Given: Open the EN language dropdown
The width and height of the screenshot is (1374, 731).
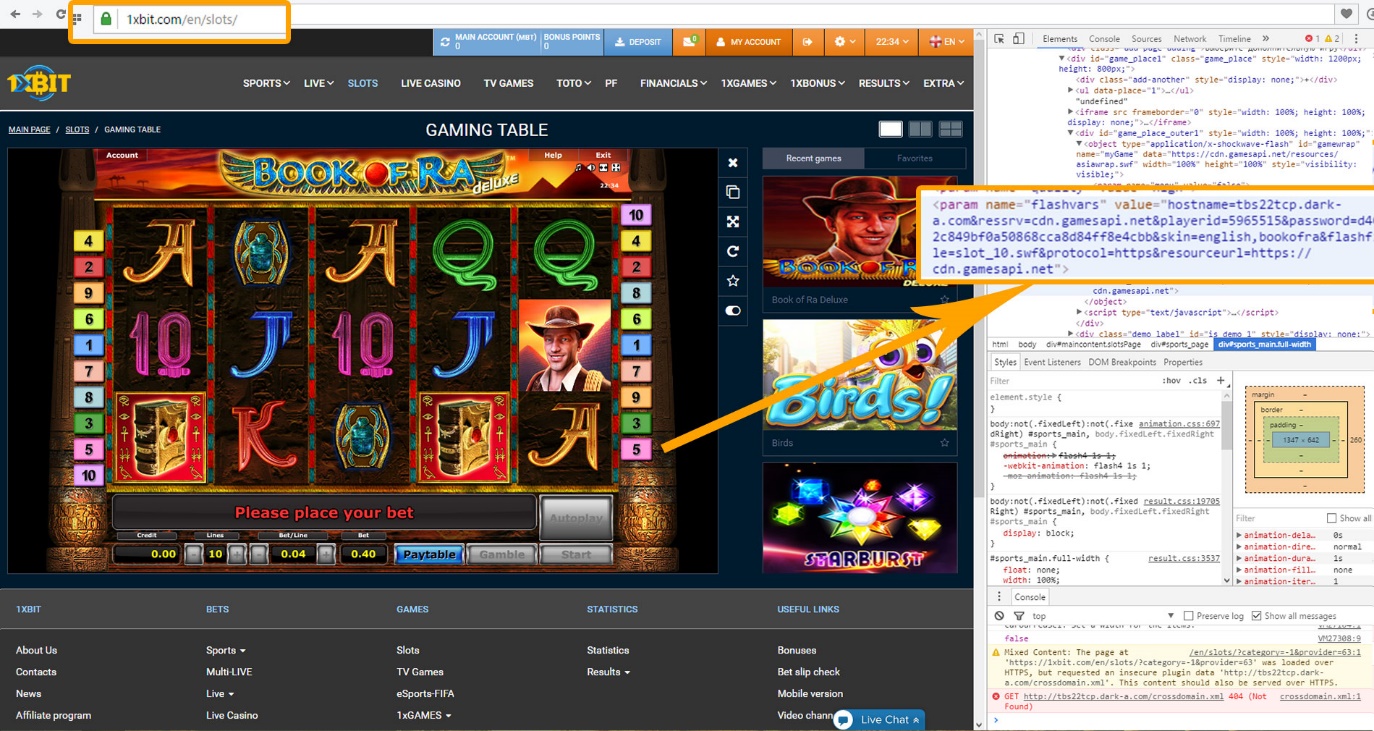Looking at the screenshot, I should point(947,42).
